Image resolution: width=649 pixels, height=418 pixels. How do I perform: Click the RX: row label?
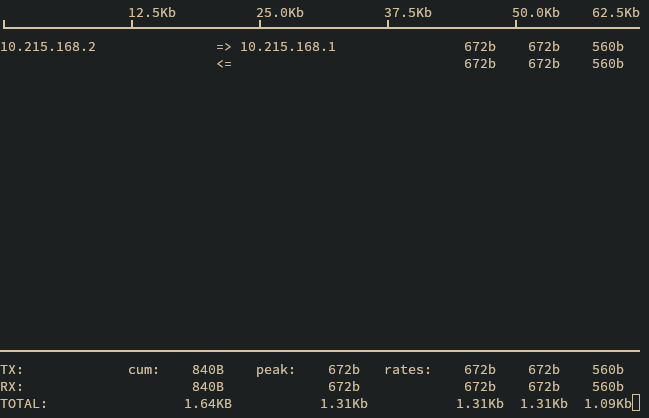coord(12,387)
